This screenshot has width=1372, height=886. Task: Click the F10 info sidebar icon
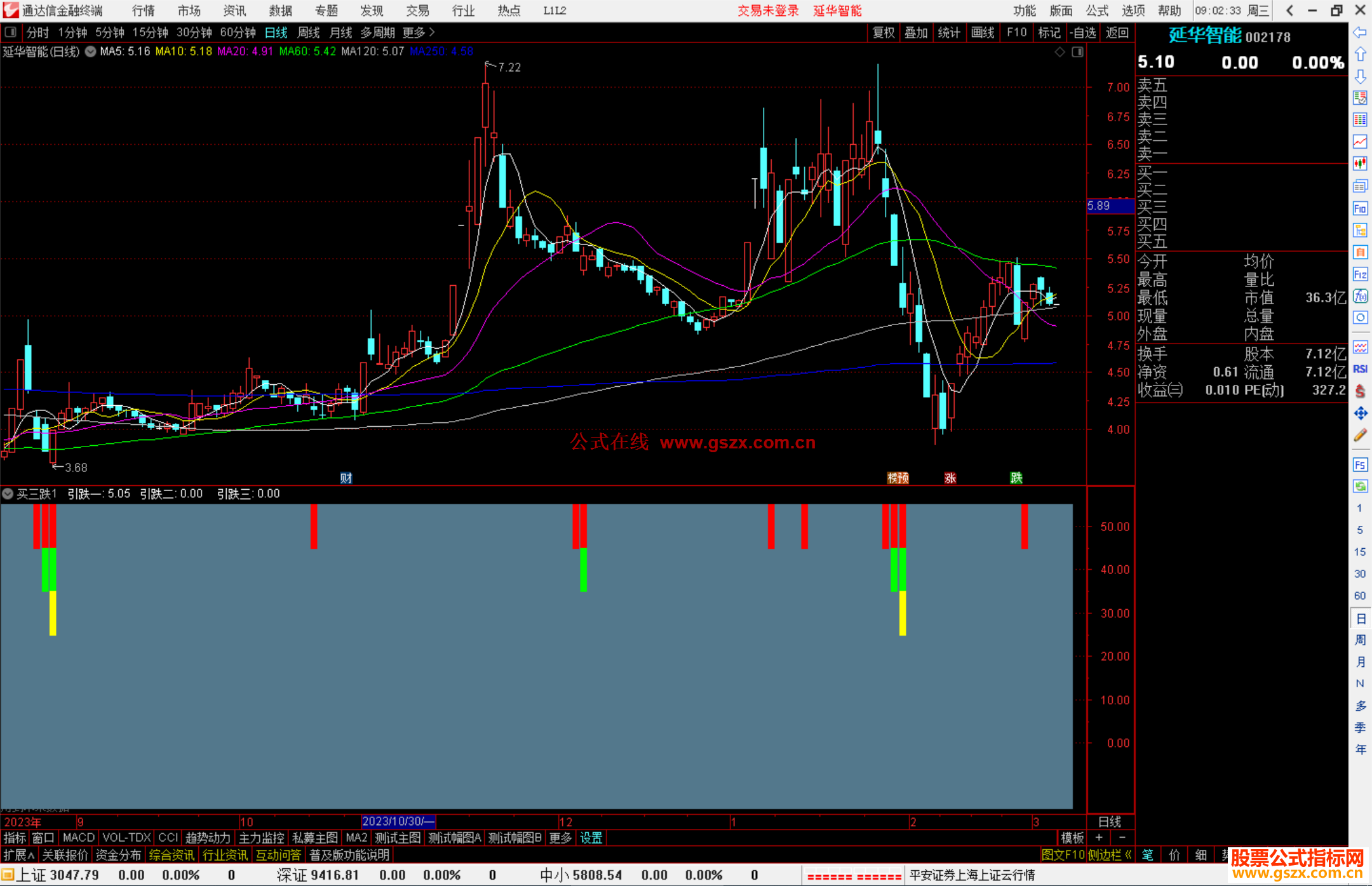click(x=1360, y=208)
